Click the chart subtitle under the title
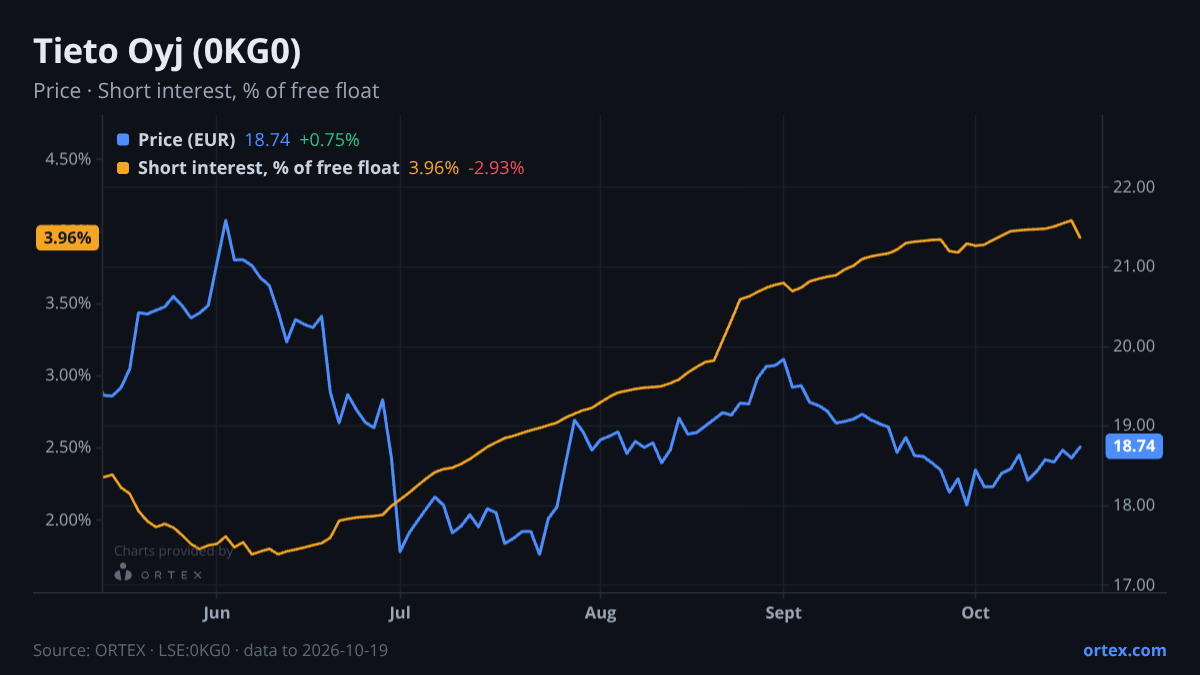This screenshot has width=1200, height=675. tap(206, 91)
